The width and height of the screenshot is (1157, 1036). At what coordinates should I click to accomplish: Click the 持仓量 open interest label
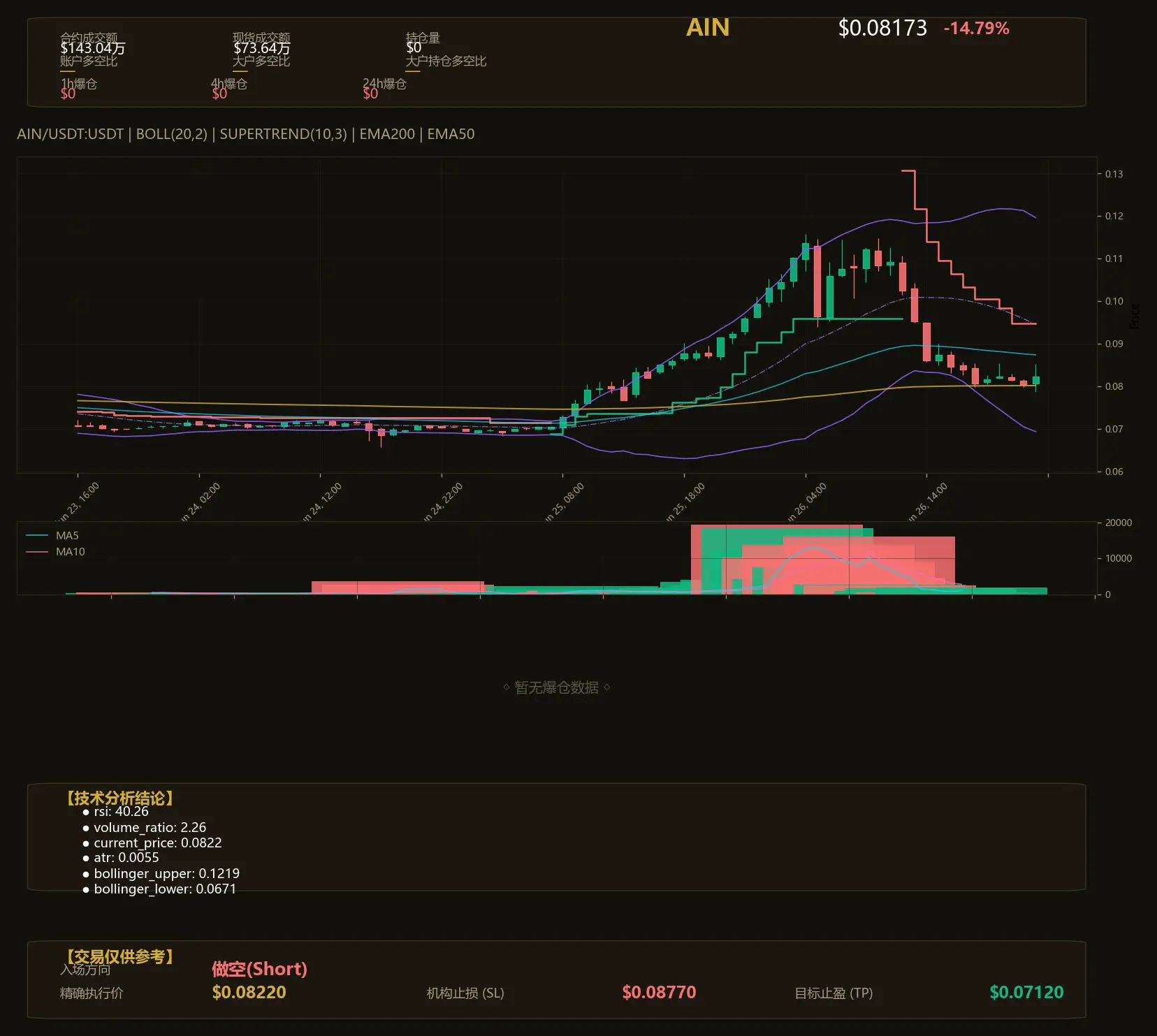coord(423,38)
